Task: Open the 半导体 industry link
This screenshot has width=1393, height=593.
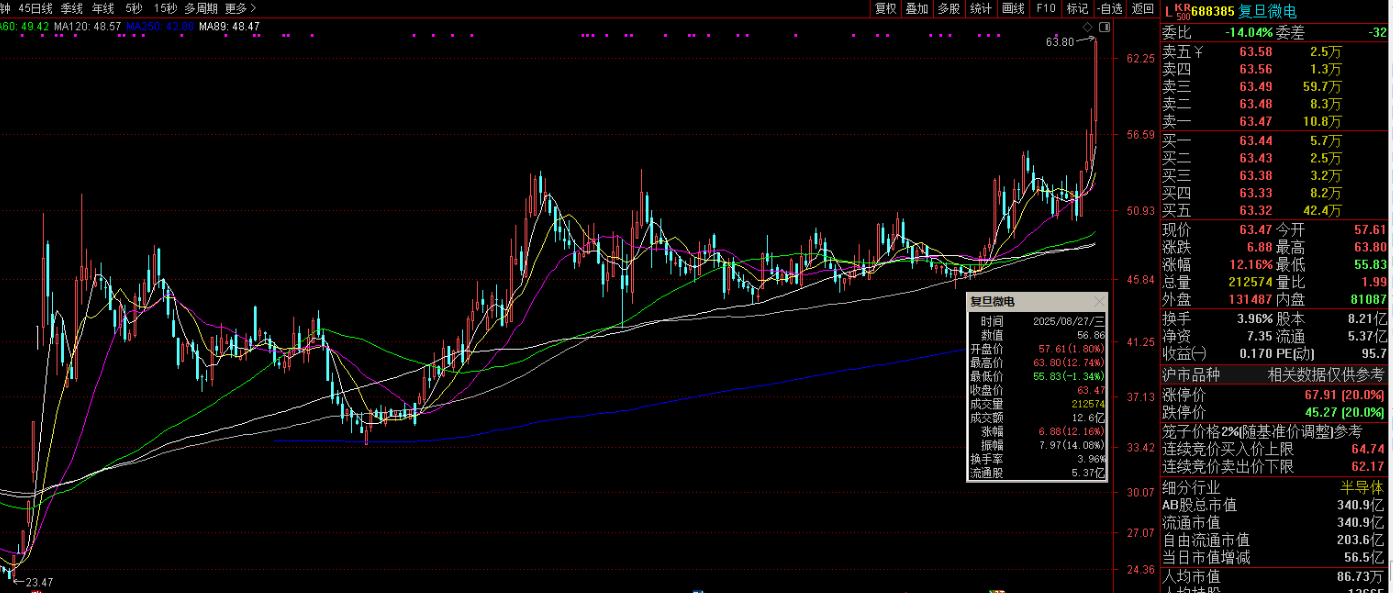Action: [1364, 488]
